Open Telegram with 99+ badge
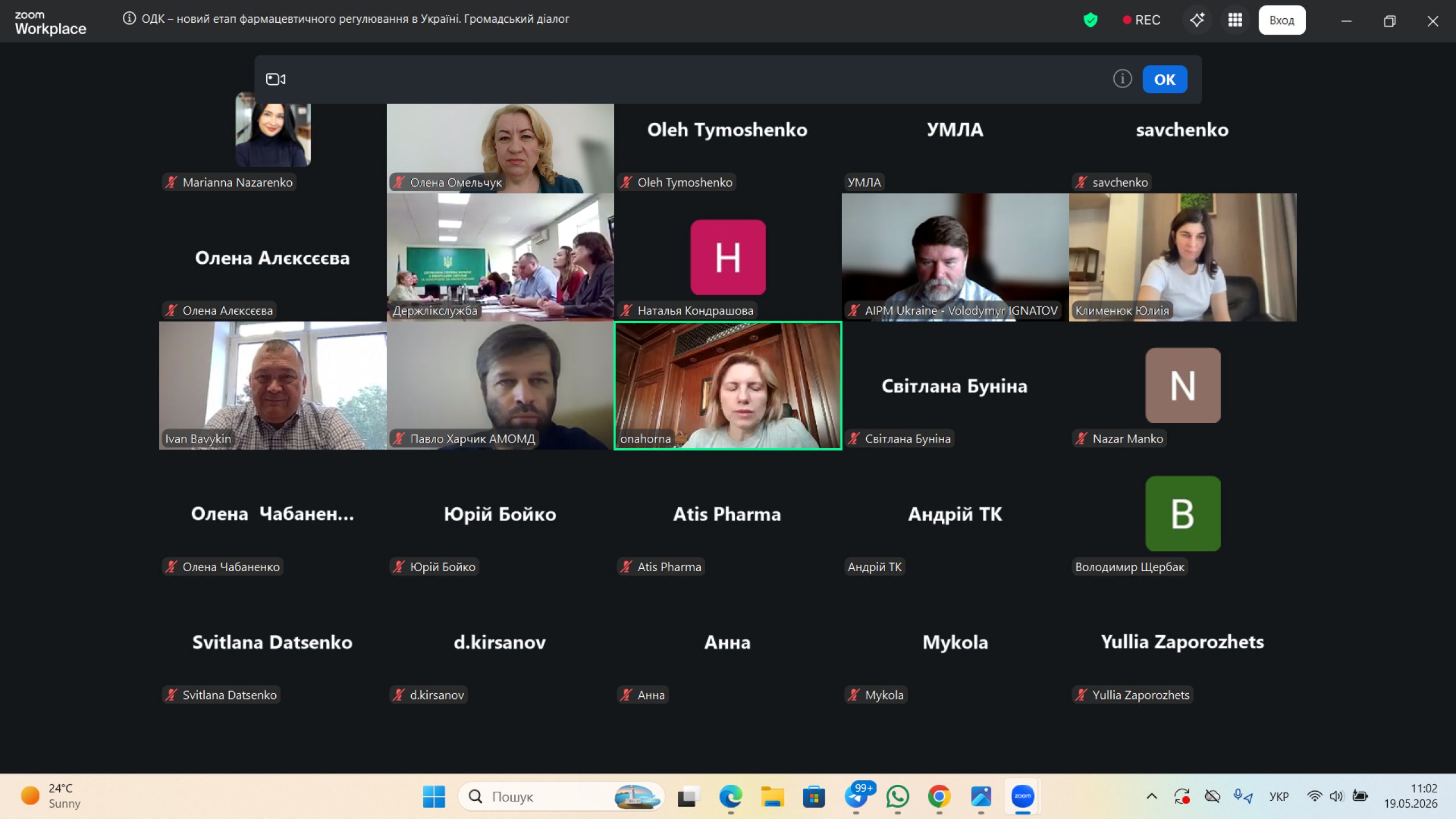Screen dimensions: 1456x819 [857, 796]
